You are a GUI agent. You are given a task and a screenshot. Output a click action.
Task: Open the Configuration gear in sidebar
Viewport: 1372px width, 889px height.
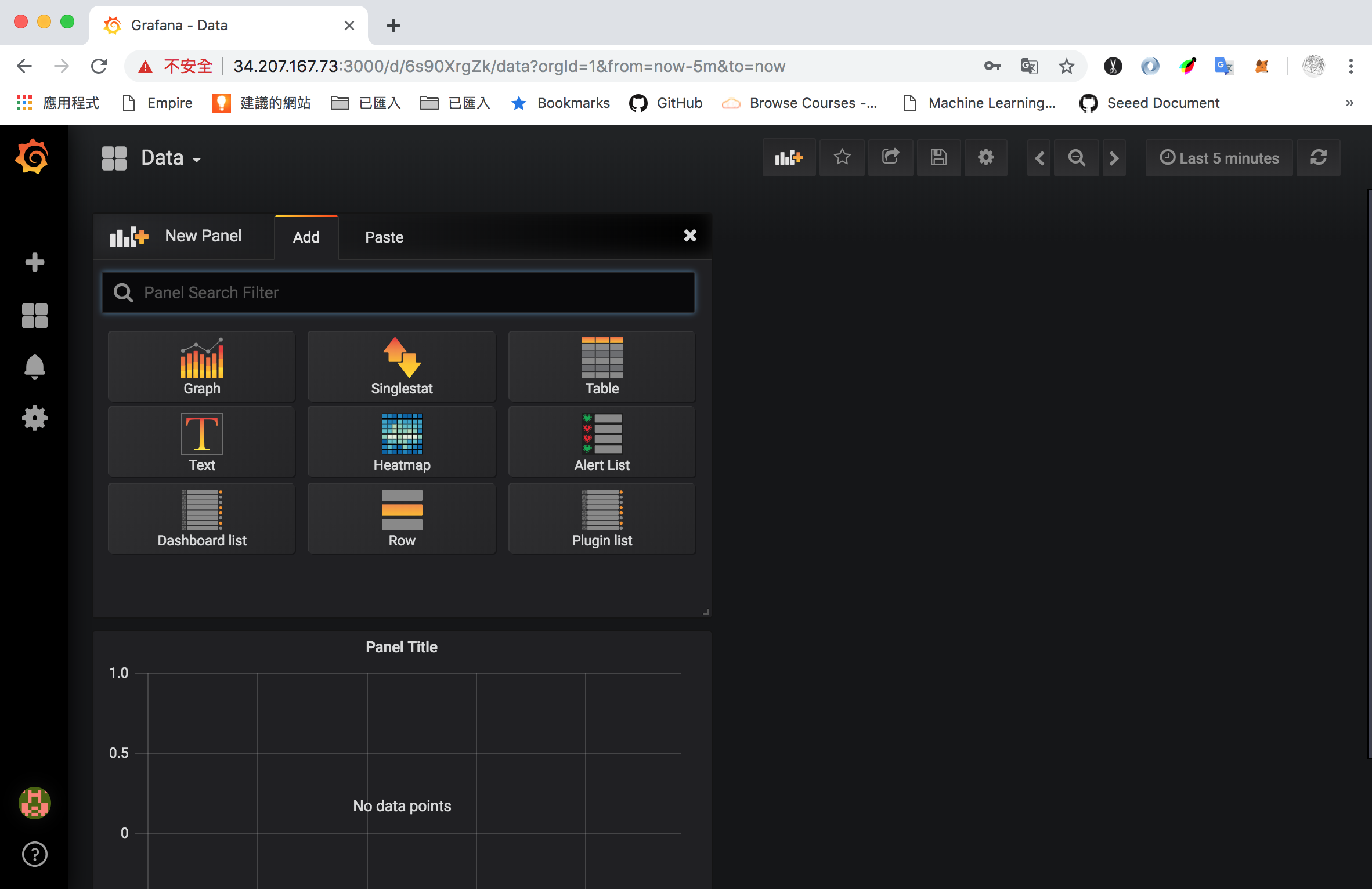35,418
